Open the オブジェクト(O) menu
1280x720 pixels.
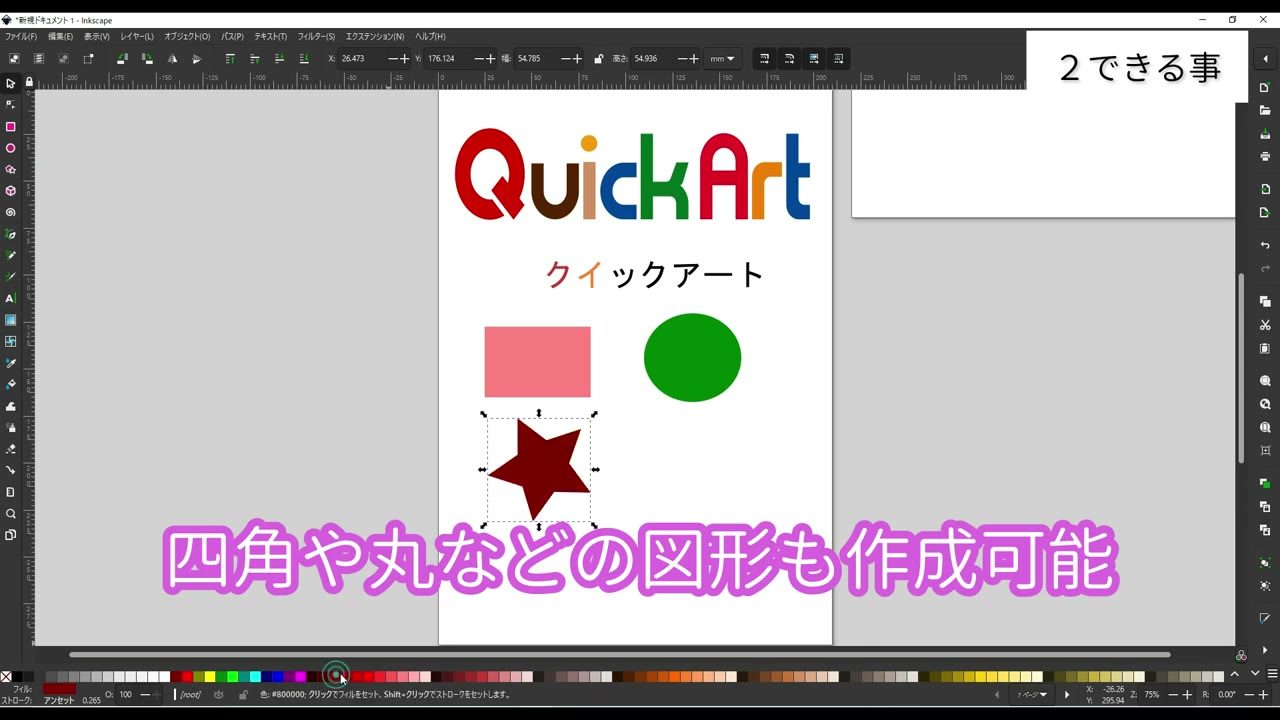coord(187,36)
